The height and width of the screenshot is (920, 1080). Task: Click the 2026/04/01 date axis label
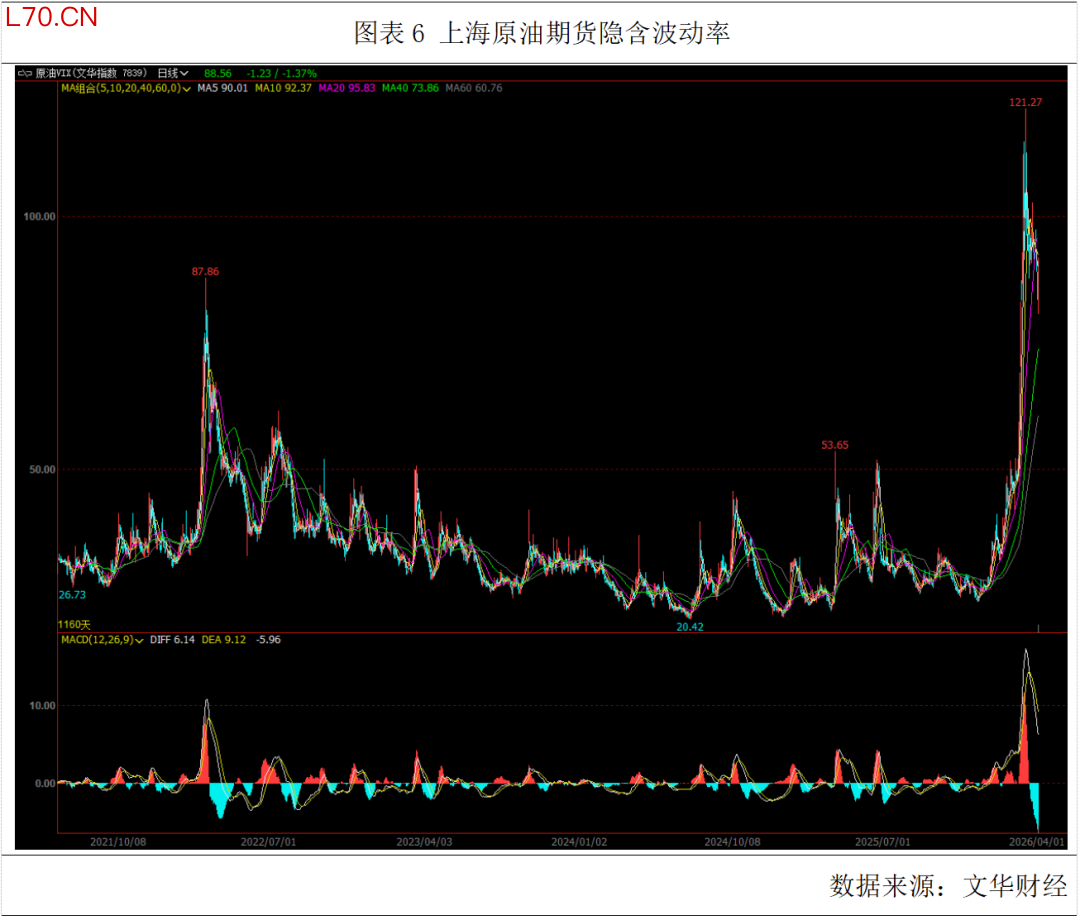pos(1037,843)
